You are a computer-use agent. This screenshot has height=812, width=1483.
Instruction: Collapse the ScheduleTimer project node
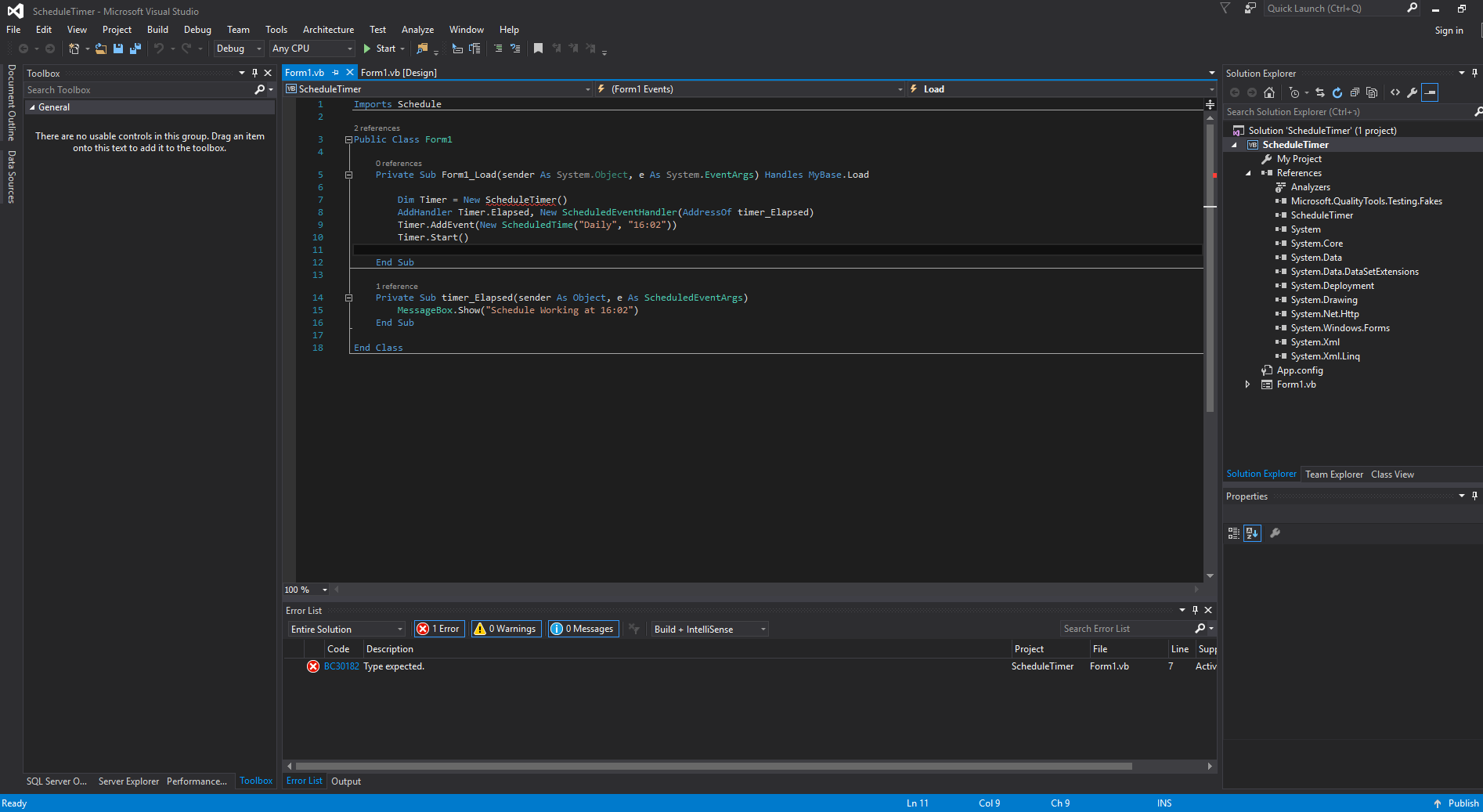[1235, 145]
